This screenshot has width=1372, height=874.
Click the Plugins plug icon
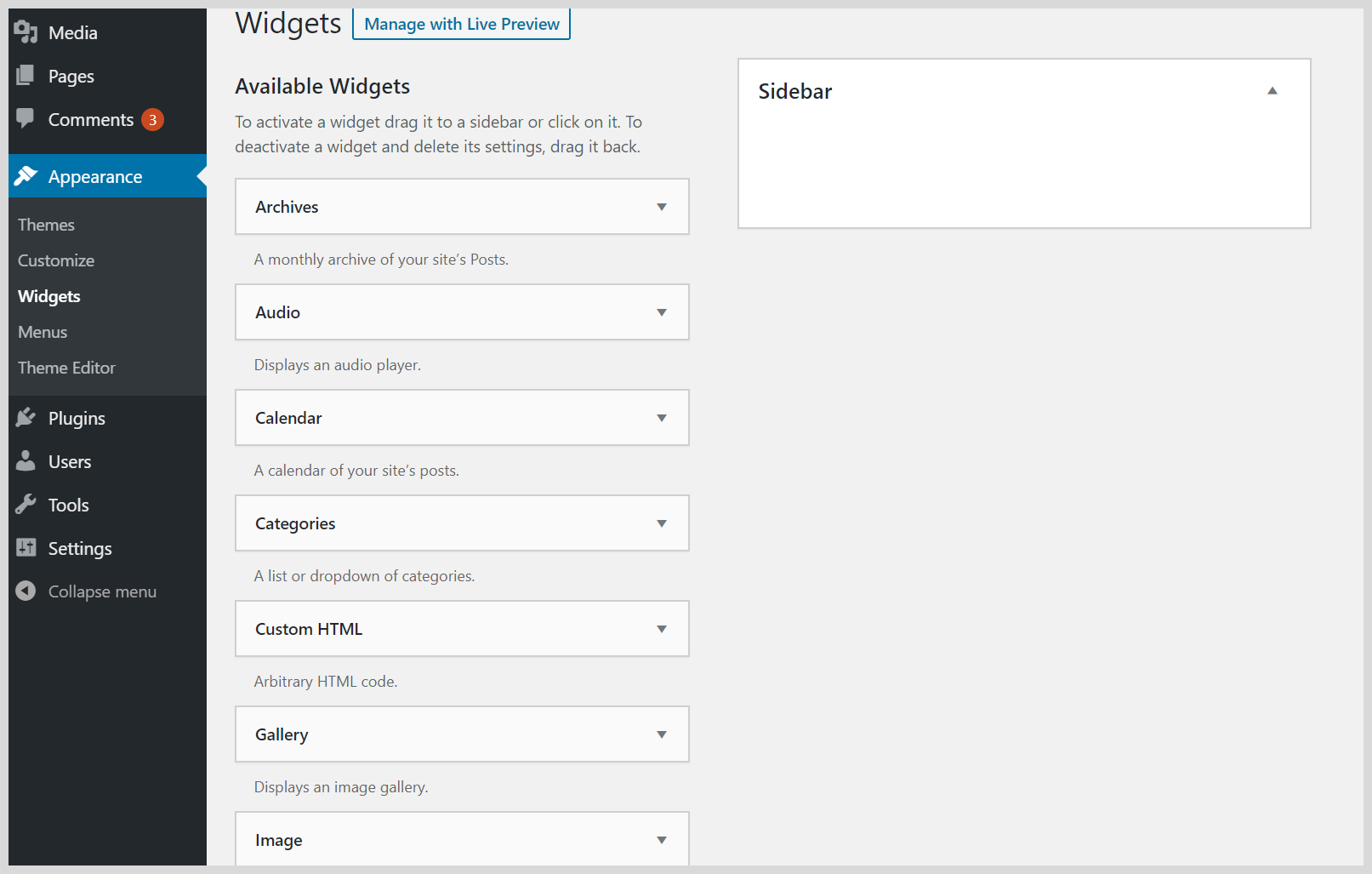pyautogui.click(x=26, y=417)
